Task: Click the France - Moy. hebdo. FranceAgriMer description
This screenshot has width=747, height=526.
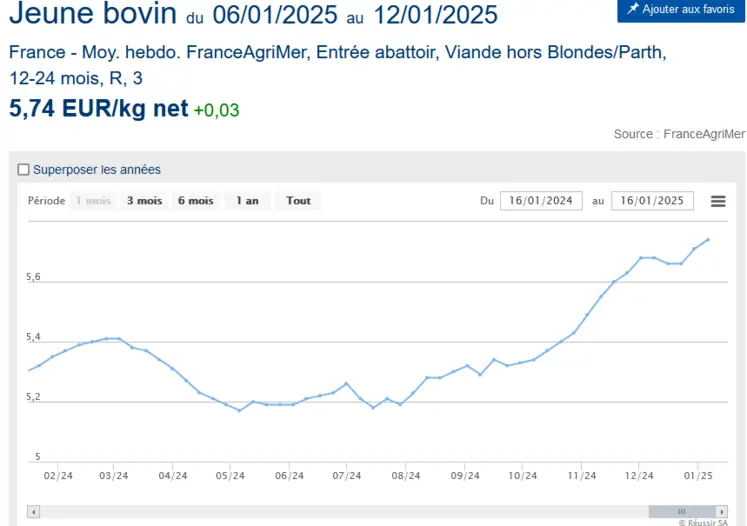Action: pyautogui.click(x=338, y=65)
